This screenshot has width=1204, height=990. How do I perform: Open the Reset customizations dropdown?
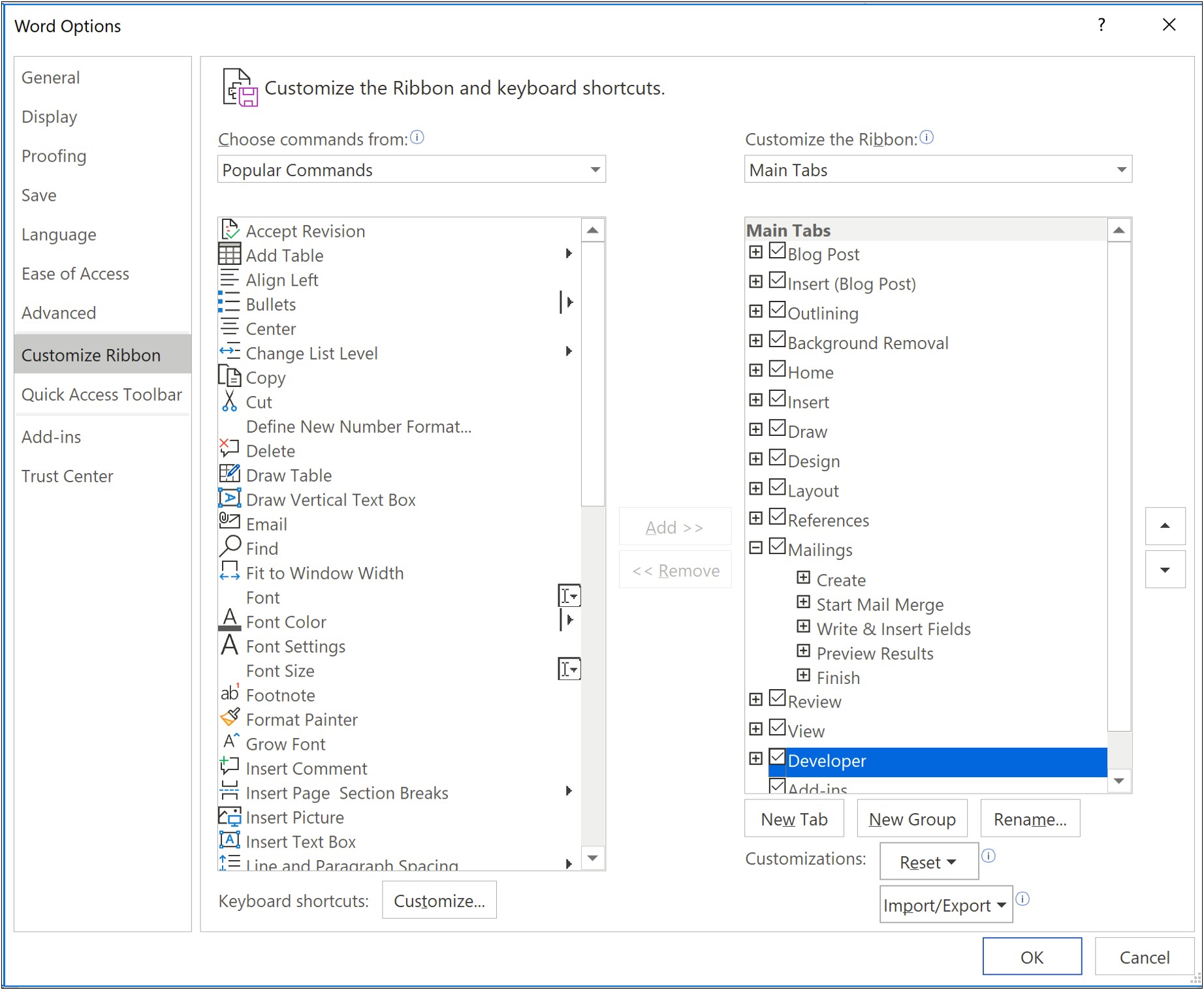(x=929, y=862)
